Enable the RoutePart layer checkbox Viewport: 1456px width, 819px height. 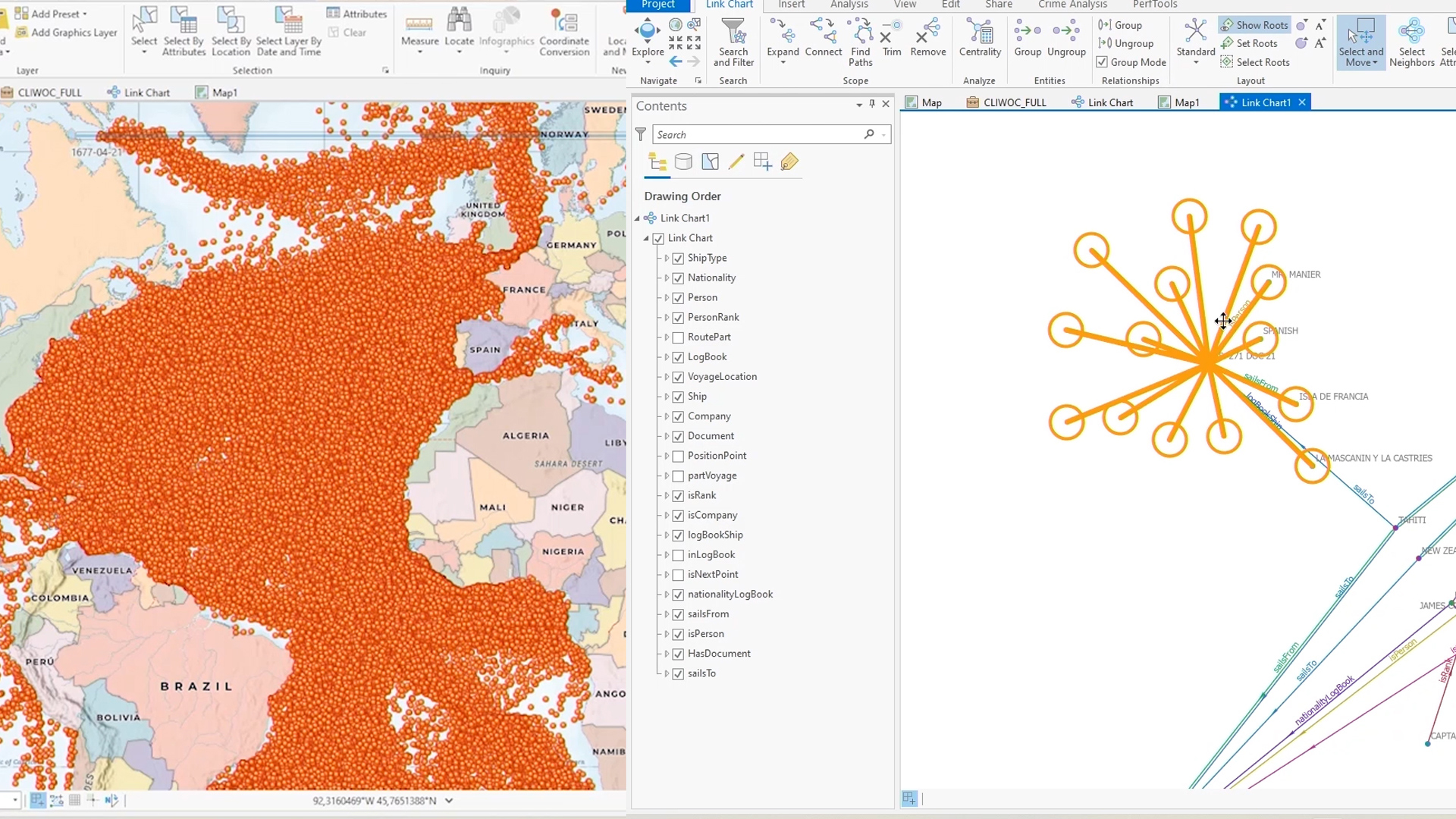point(678,337)
